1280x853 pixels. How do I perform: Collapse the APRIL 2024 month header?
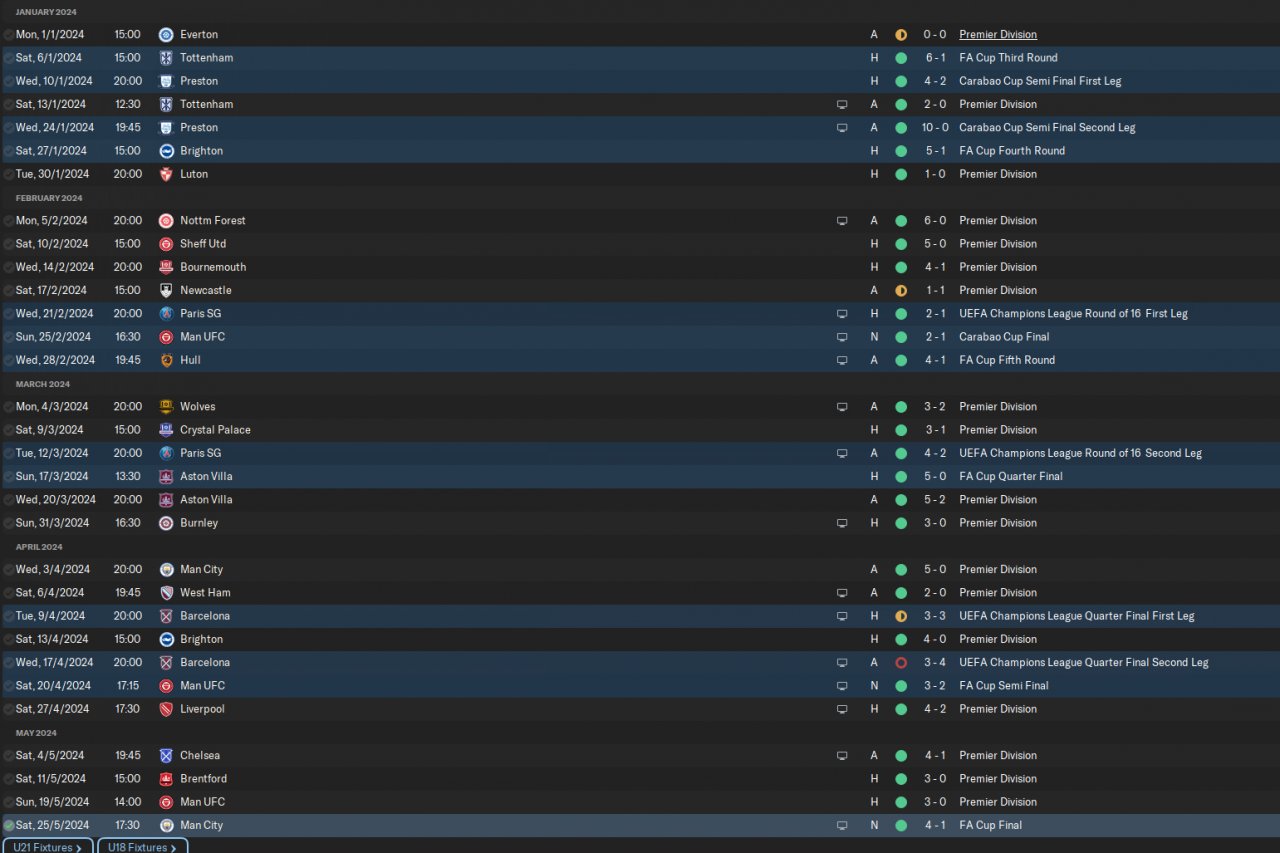pos(39,546)
